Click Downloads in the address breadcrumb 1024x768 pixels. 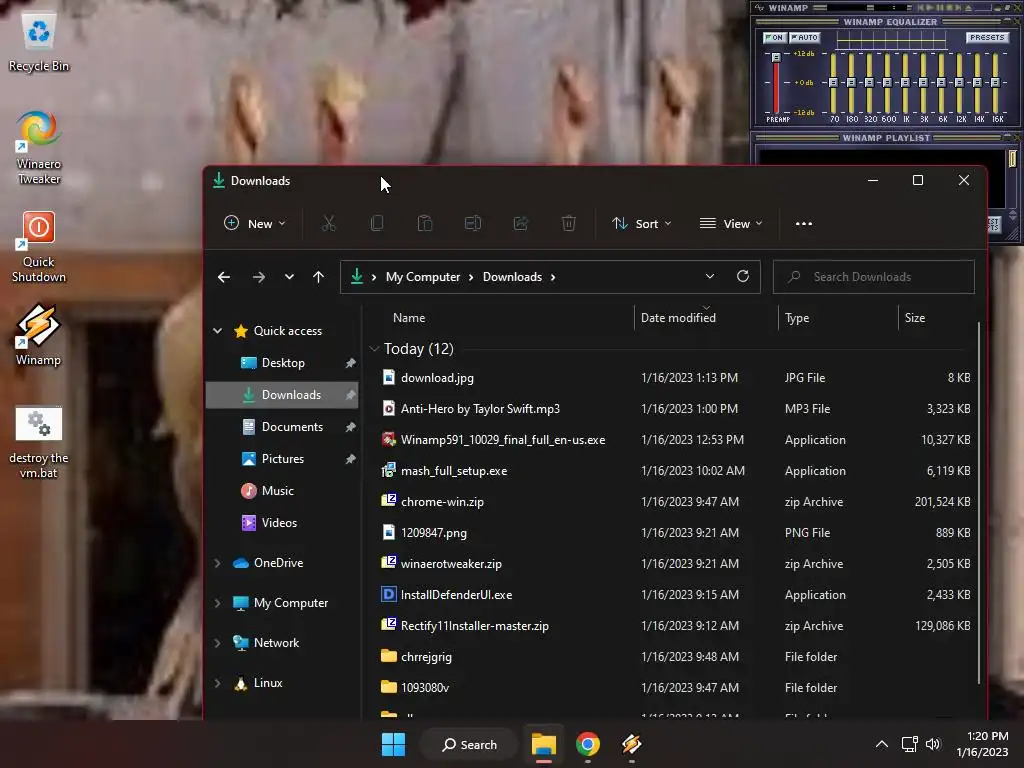point(512,277)
